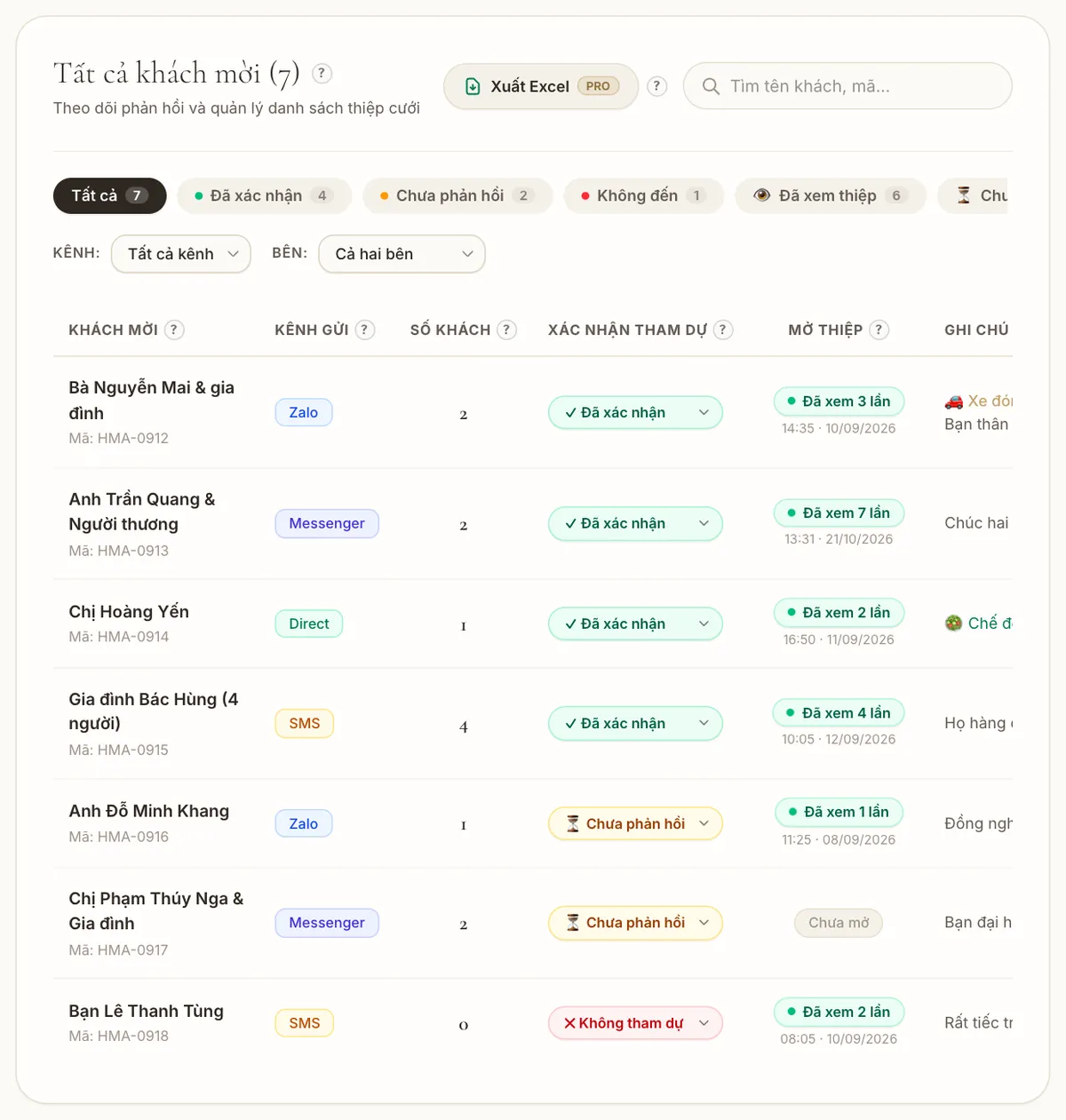Open the Cả hai bên side dropdown
The width and height of the screenshot is (1066, 1120).
pos(402,254)
